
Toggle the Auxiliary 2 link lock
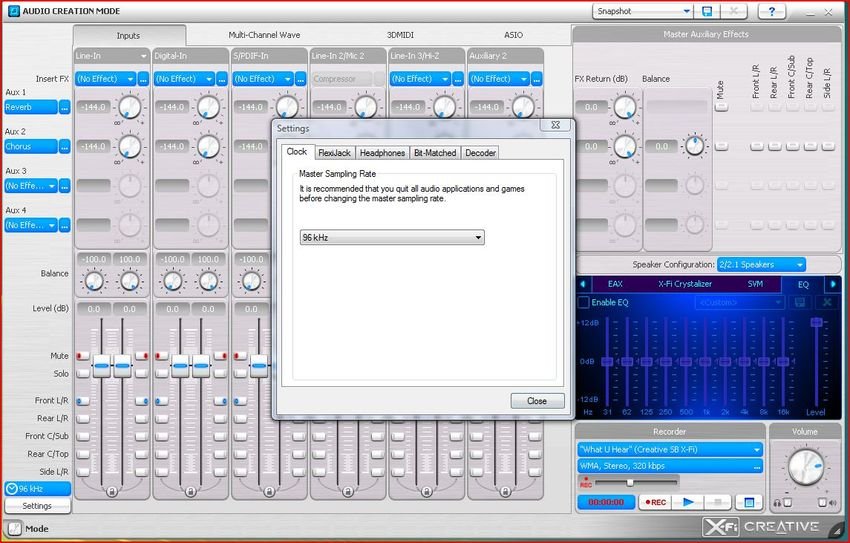pyautogui.click(x=505, y=492)
